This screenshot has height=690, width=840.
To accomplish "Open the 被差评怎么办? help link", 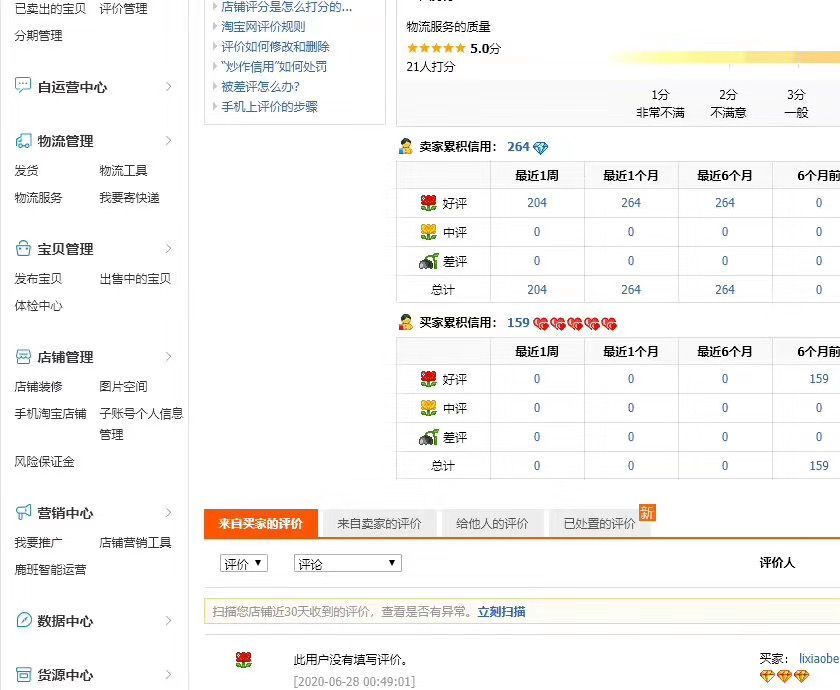I will (260, 86).
